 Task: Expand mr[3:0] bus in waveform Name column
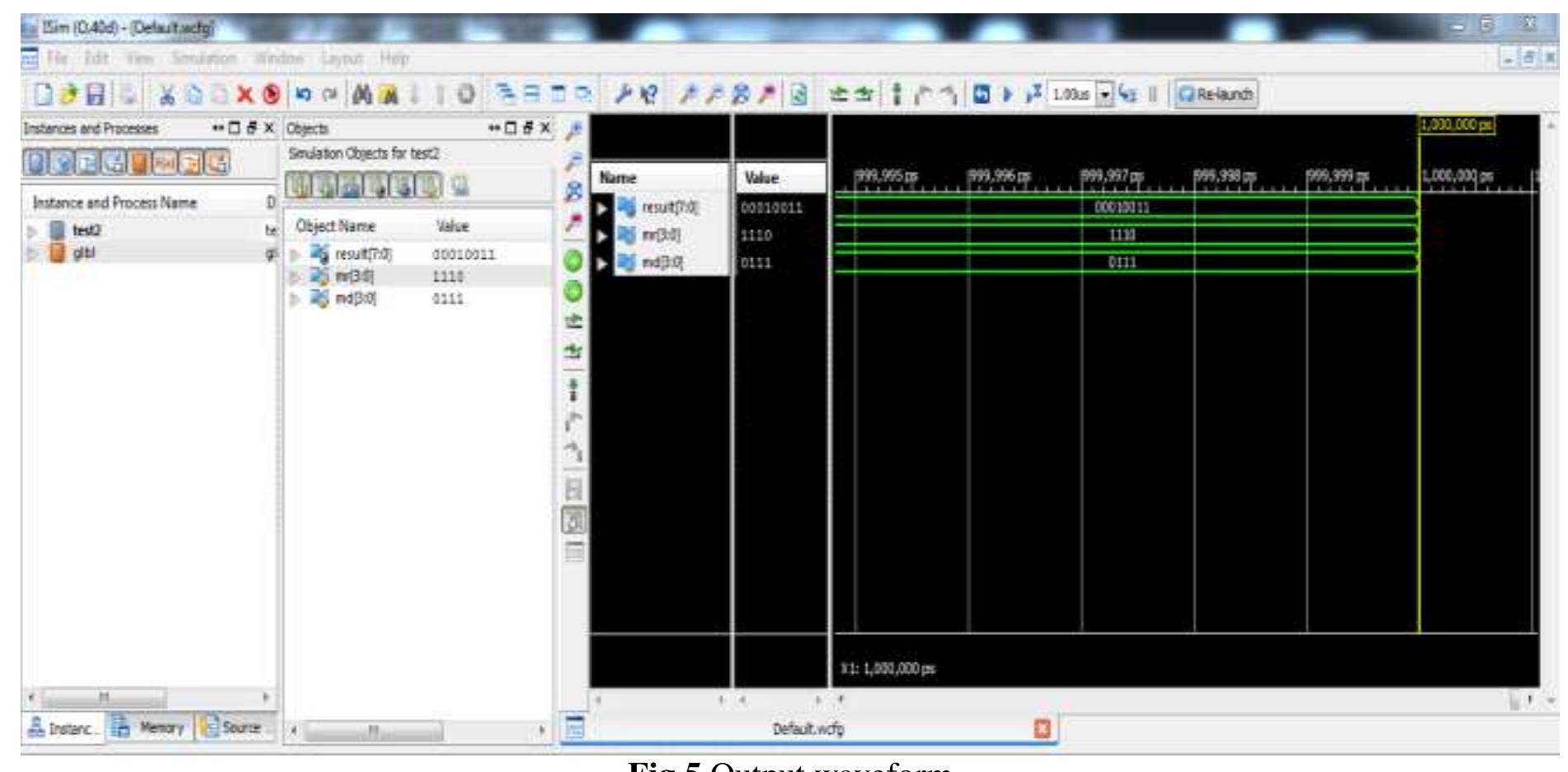pyautogui.click(x=604, y=235)
